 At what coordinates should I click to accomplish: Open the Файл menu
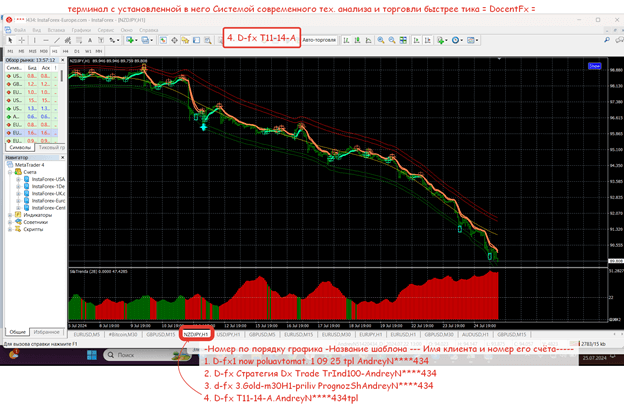coord(20,30)
